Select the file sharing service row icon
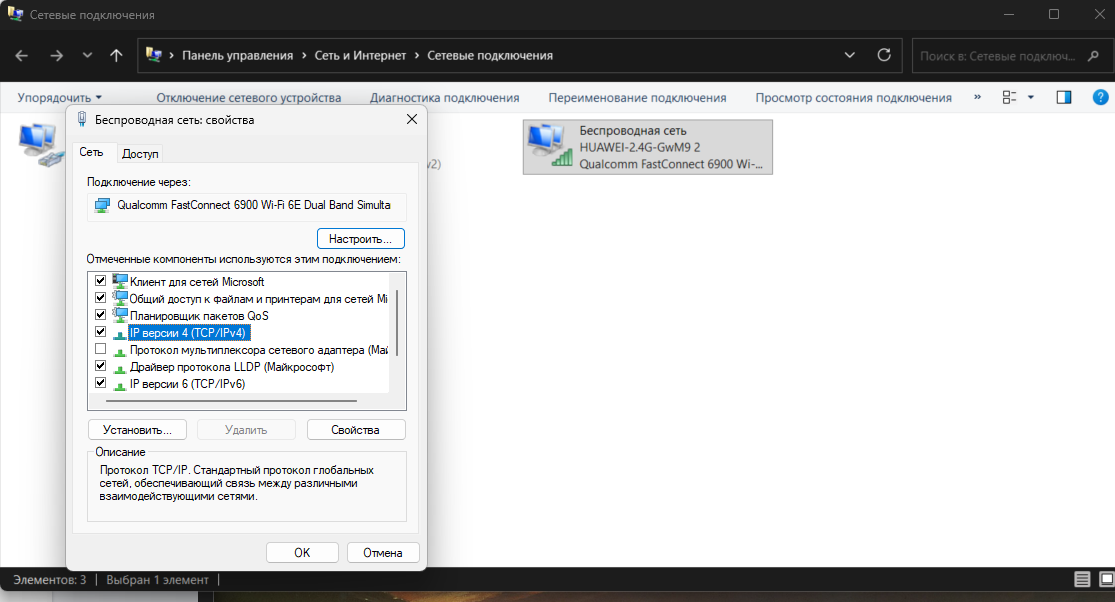 point(119,298)
